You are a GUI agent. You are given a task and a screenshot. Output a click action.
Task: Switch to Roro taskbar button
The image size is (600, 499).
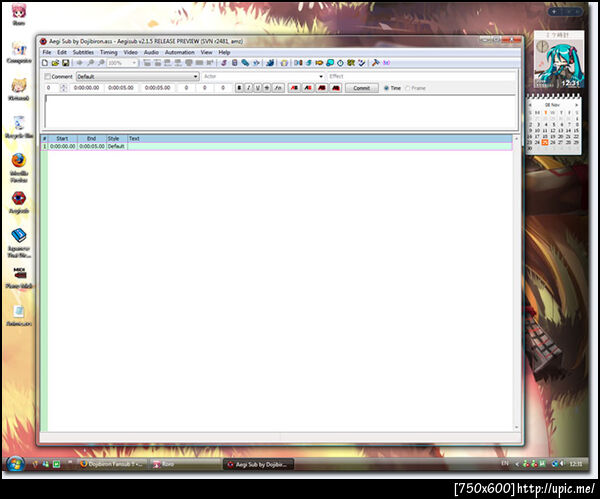pos(185,464)
